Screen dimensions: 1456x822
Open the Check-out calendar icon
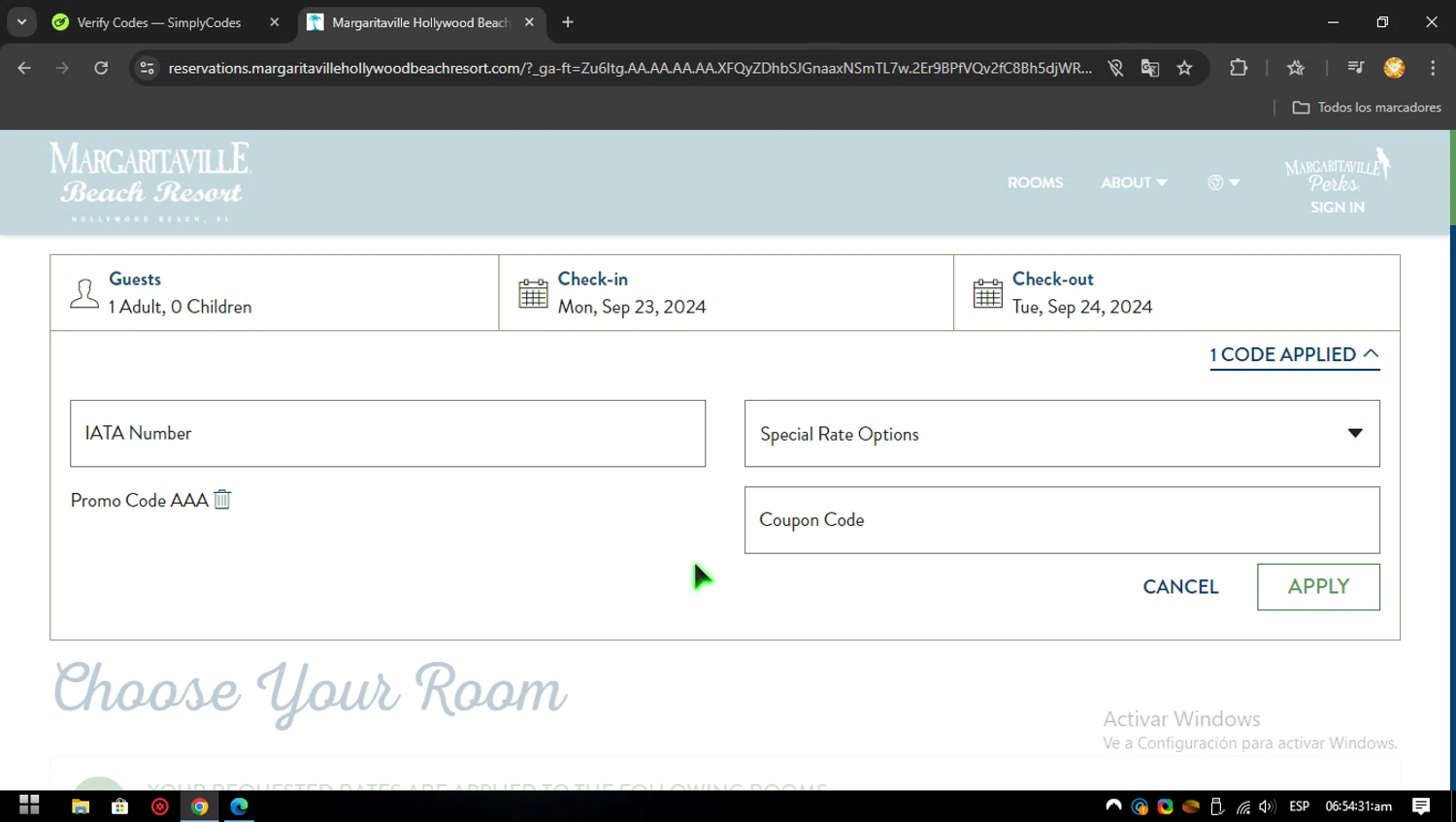[987, 293]
